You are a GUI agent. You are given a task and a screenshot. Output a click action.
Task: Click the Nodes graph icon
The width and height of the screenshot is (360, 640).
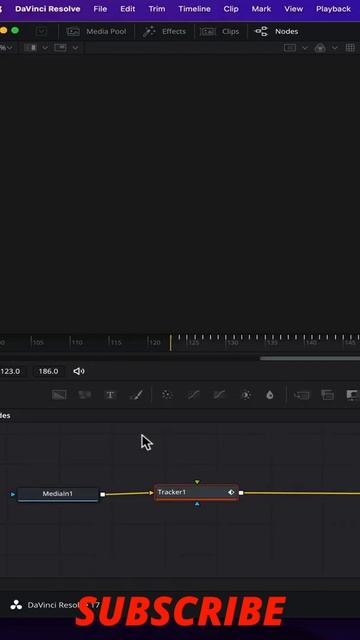(261, 31)
